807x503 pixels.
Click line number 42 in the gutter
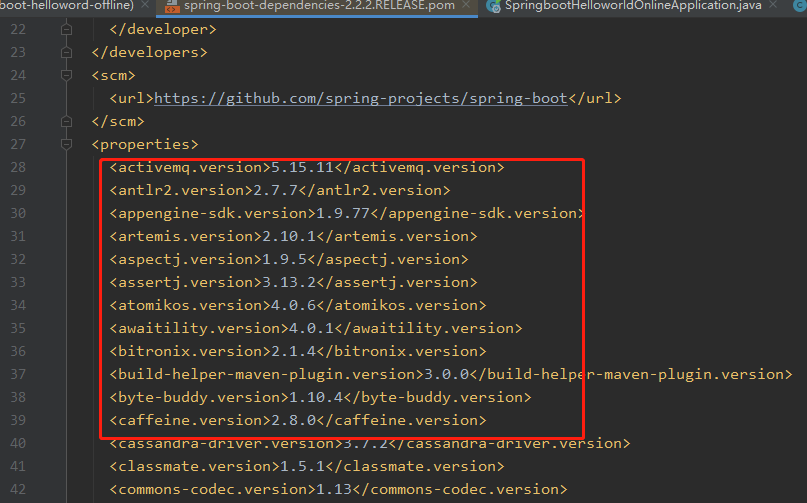pos(18,489)
